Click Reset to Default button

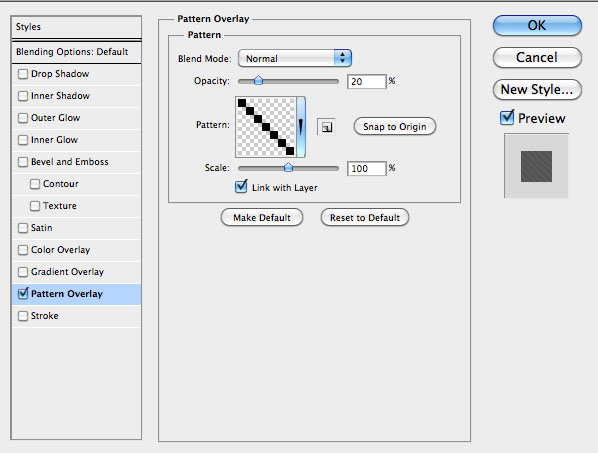point(365,218)
